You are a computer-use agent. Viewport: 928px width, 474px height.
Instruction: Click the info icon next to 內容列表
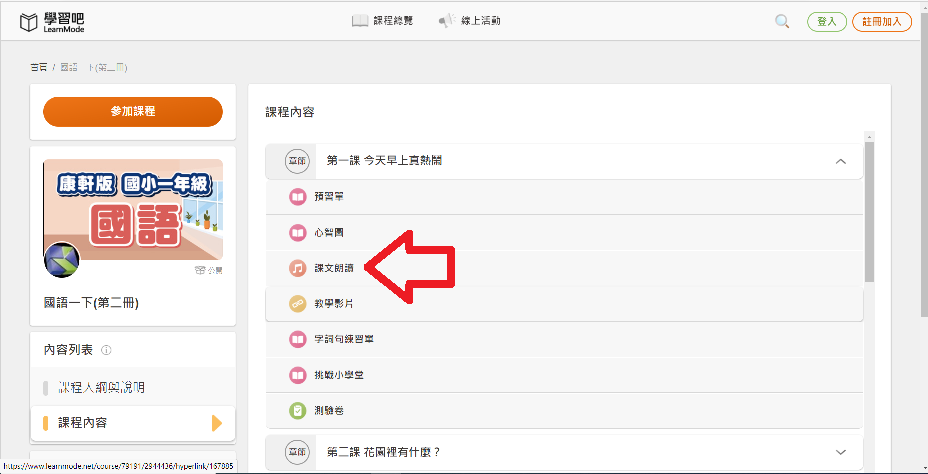[x=107, y=350]
